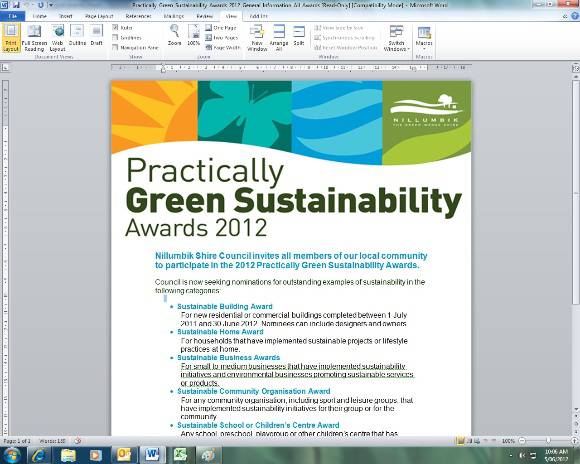580x464 pixels.
Task: Click the vertical scrollbar thumb
Action: point(576,192)
